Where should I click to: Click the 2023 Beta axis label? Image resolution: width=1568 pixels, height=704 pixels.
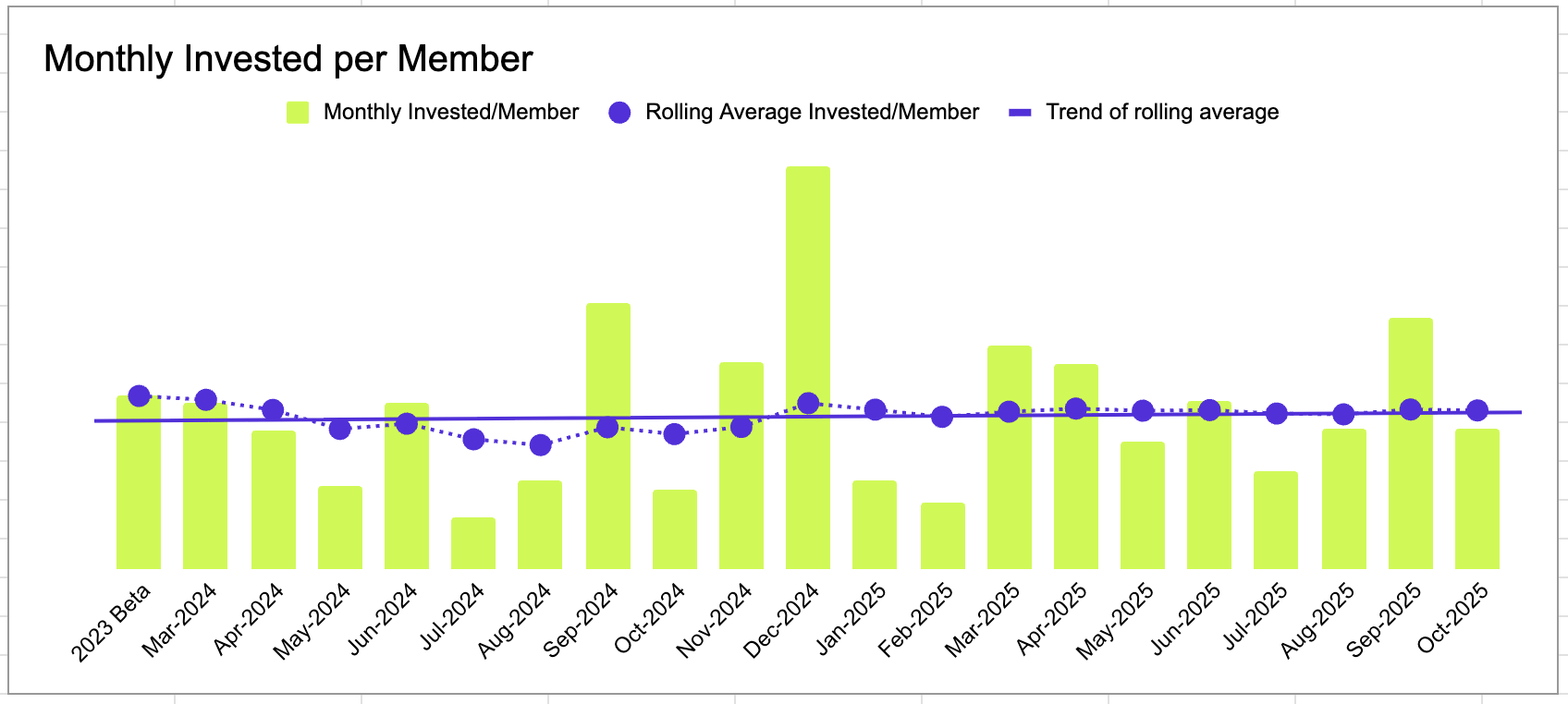click(x=111, y=623)
